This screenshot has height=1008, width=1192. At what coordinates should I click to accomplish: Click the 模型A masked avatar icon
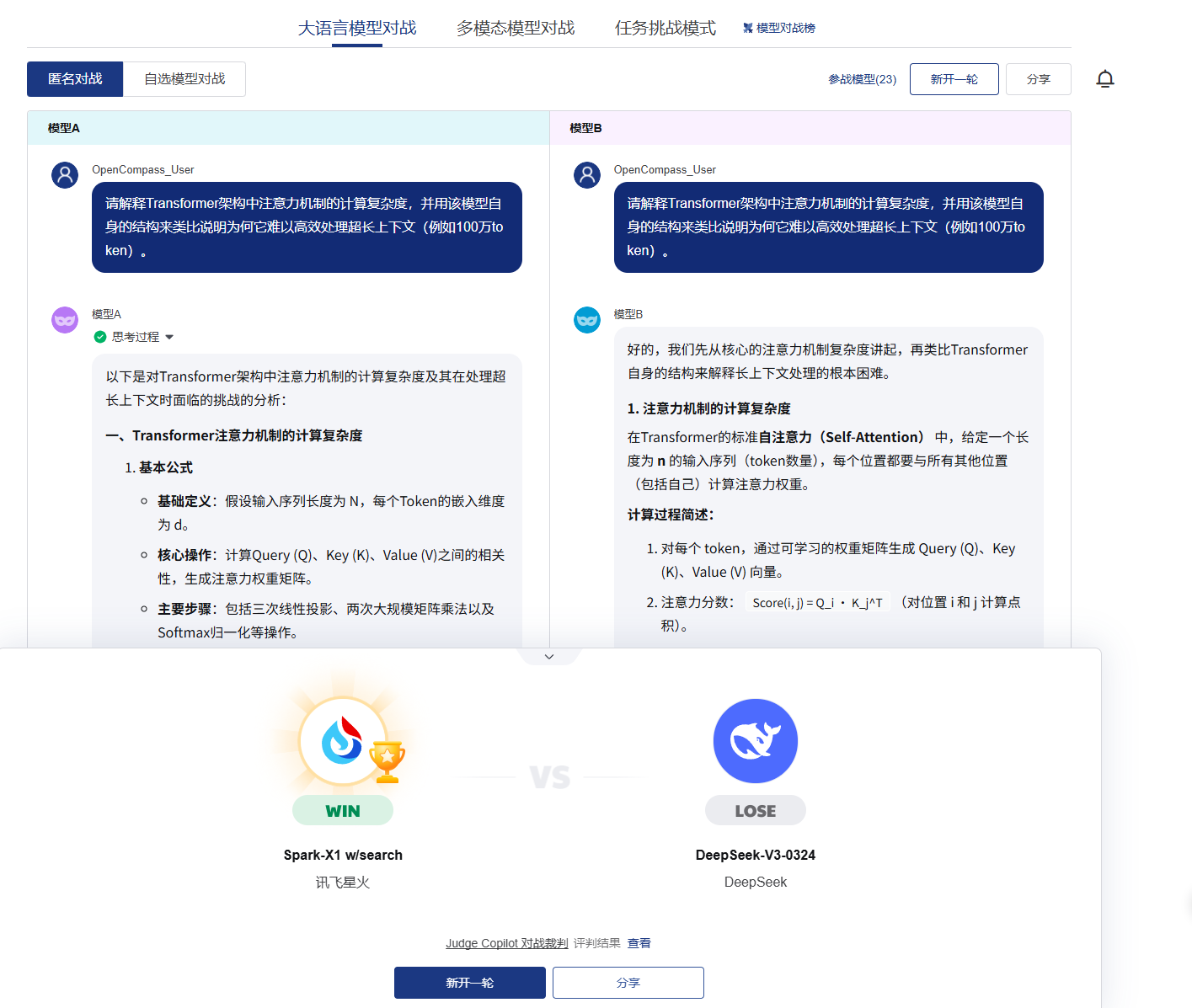coord(65,320)
